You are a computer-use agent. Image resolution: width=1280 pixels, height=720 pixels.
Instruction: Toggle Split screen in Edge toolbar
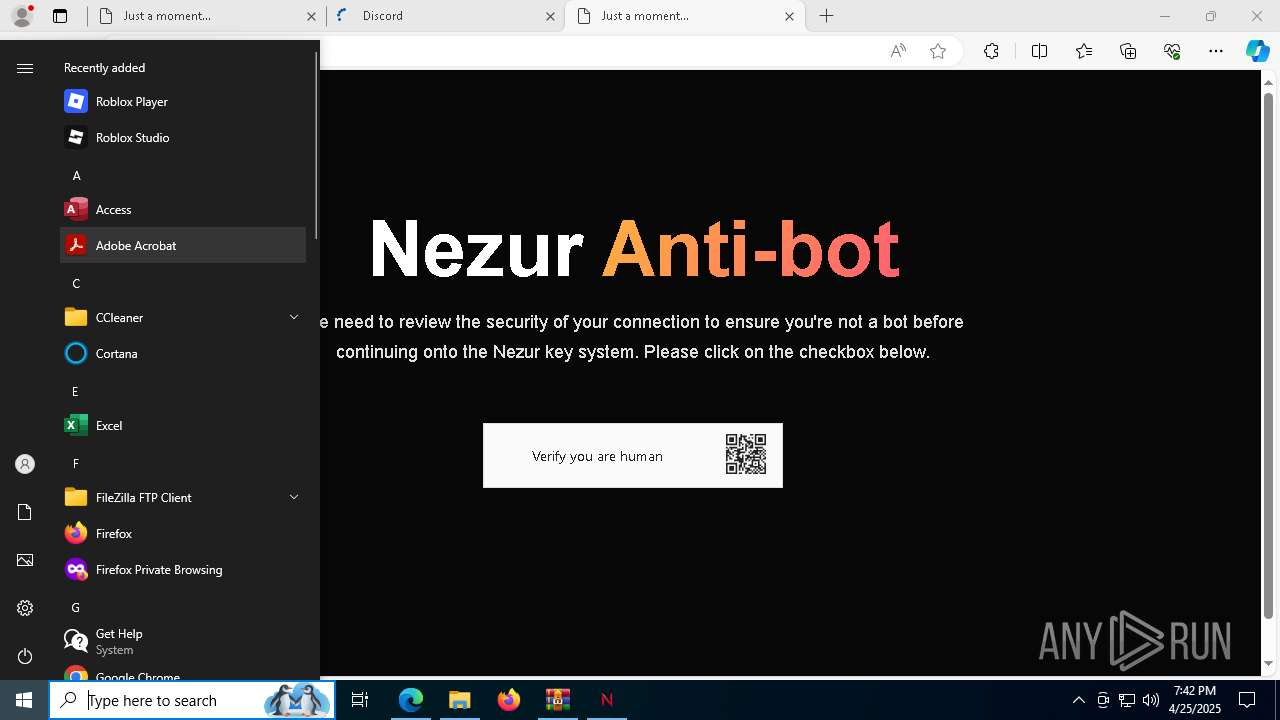coord(1039,51)
